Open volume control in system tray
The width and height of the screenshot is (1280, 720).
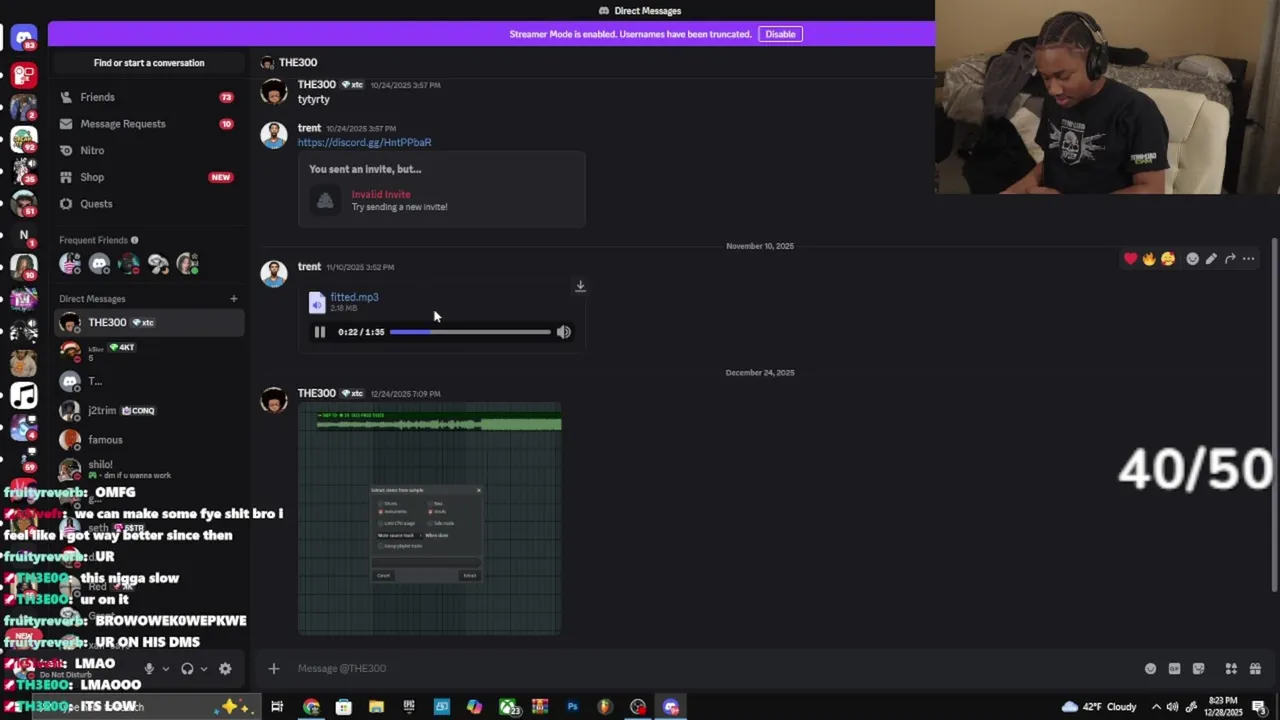(1172, 707)
